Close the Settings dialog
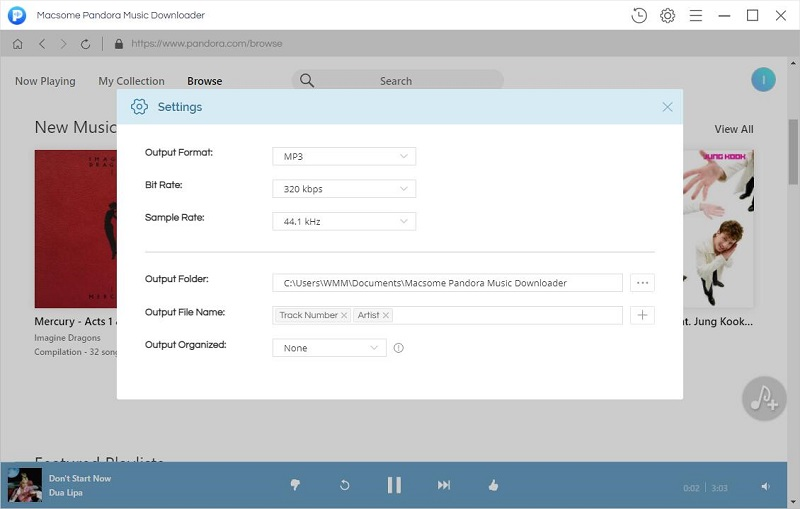The width and height of the screenshot is (800, 509). point(667,107)
